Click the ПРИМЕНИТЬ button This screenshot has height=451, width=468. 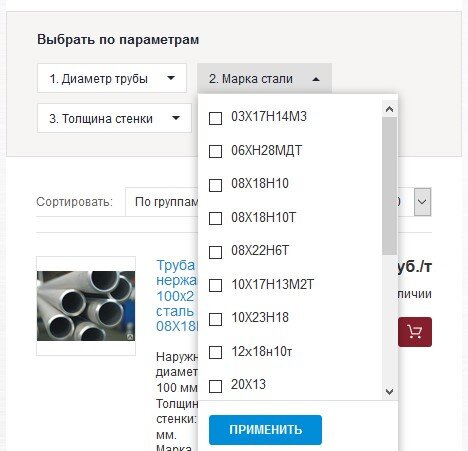(x=265, y=430)
